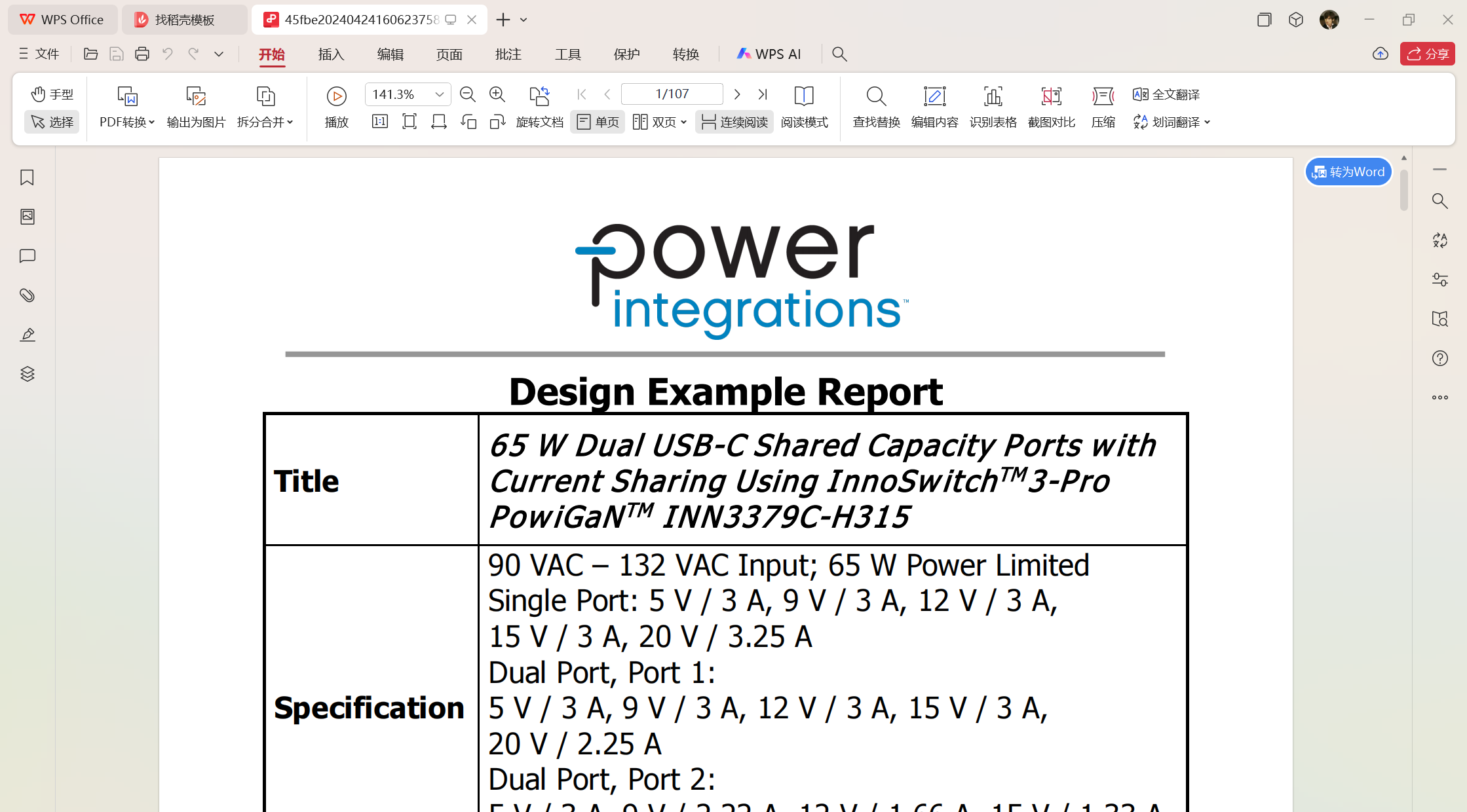Open WPS AI assistant
Viewport: 1467px width, 812px height.
coord(769,54)
